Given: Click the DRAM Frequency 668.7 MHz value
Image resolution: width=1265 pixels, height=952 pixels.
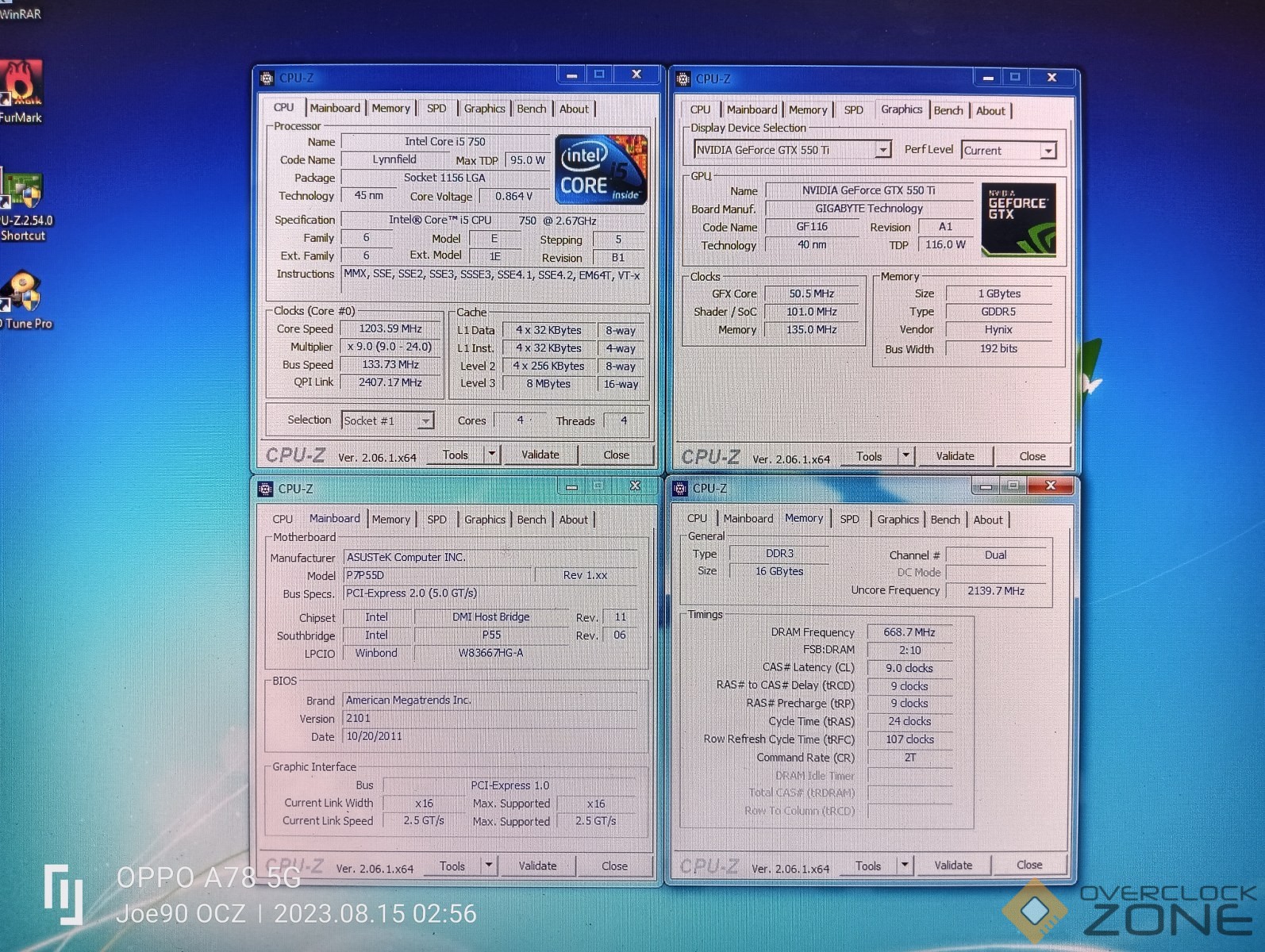Looking at the screenshot, I should click(x=909, y=632).
